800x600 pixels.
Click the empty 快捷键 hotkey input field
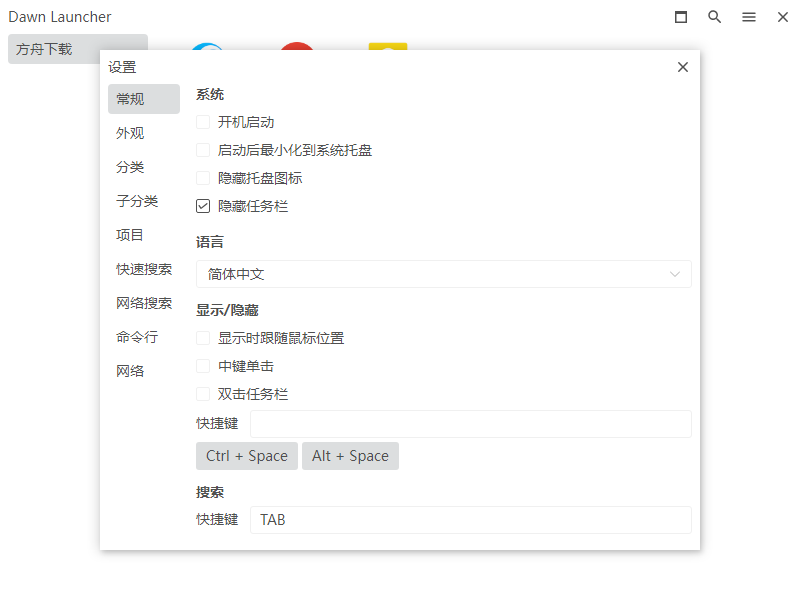coord(470,423)
